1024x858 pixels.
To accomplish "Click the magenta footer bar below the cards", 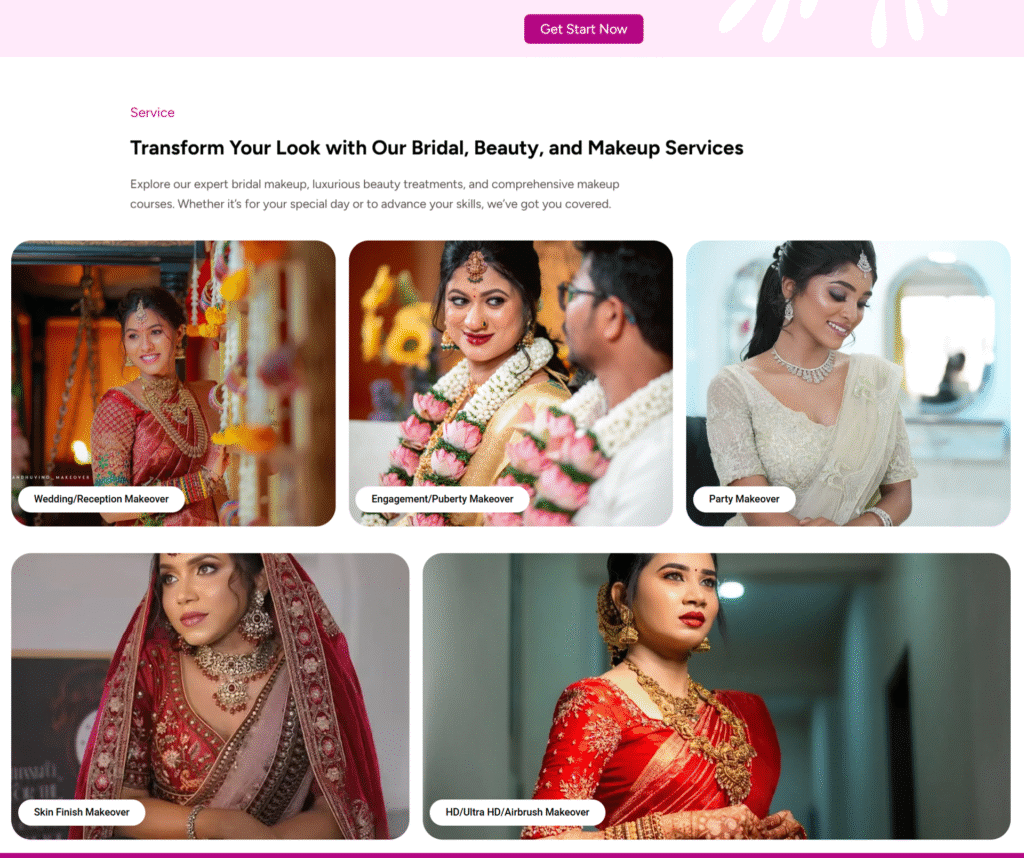I will (x=512, y=855).
